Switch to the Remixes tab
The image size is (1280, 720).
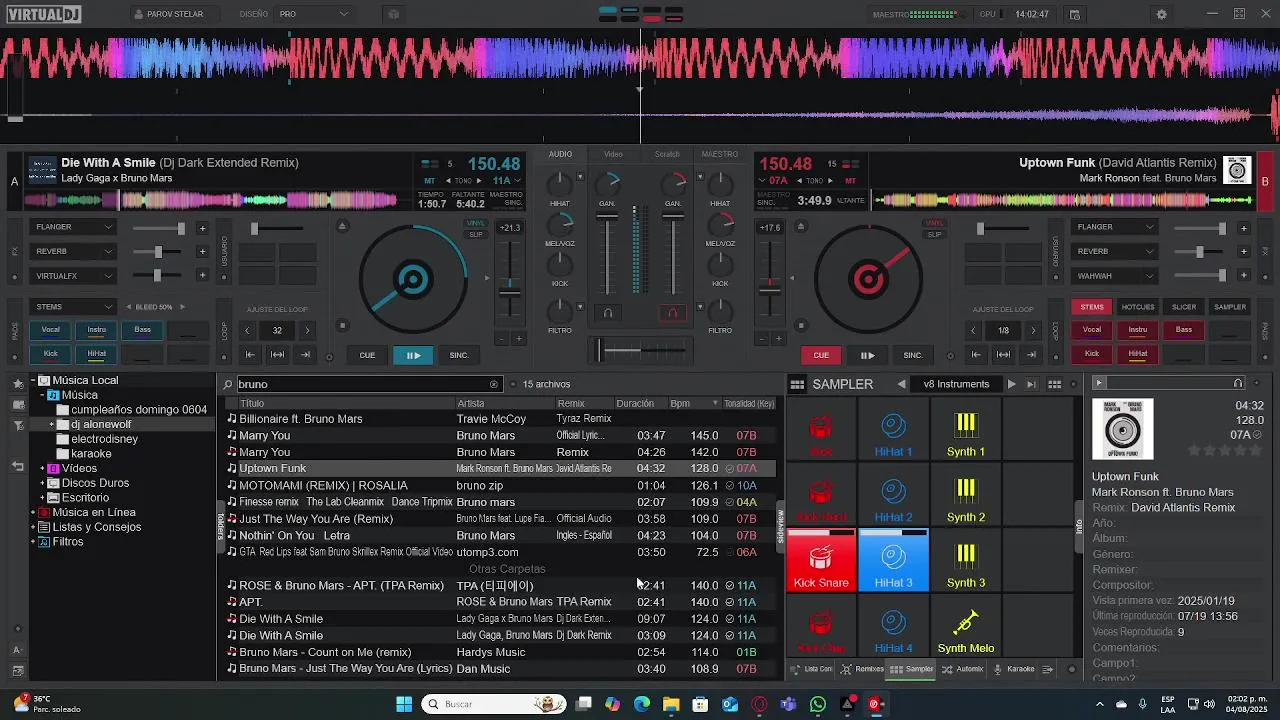pos(862,669)
